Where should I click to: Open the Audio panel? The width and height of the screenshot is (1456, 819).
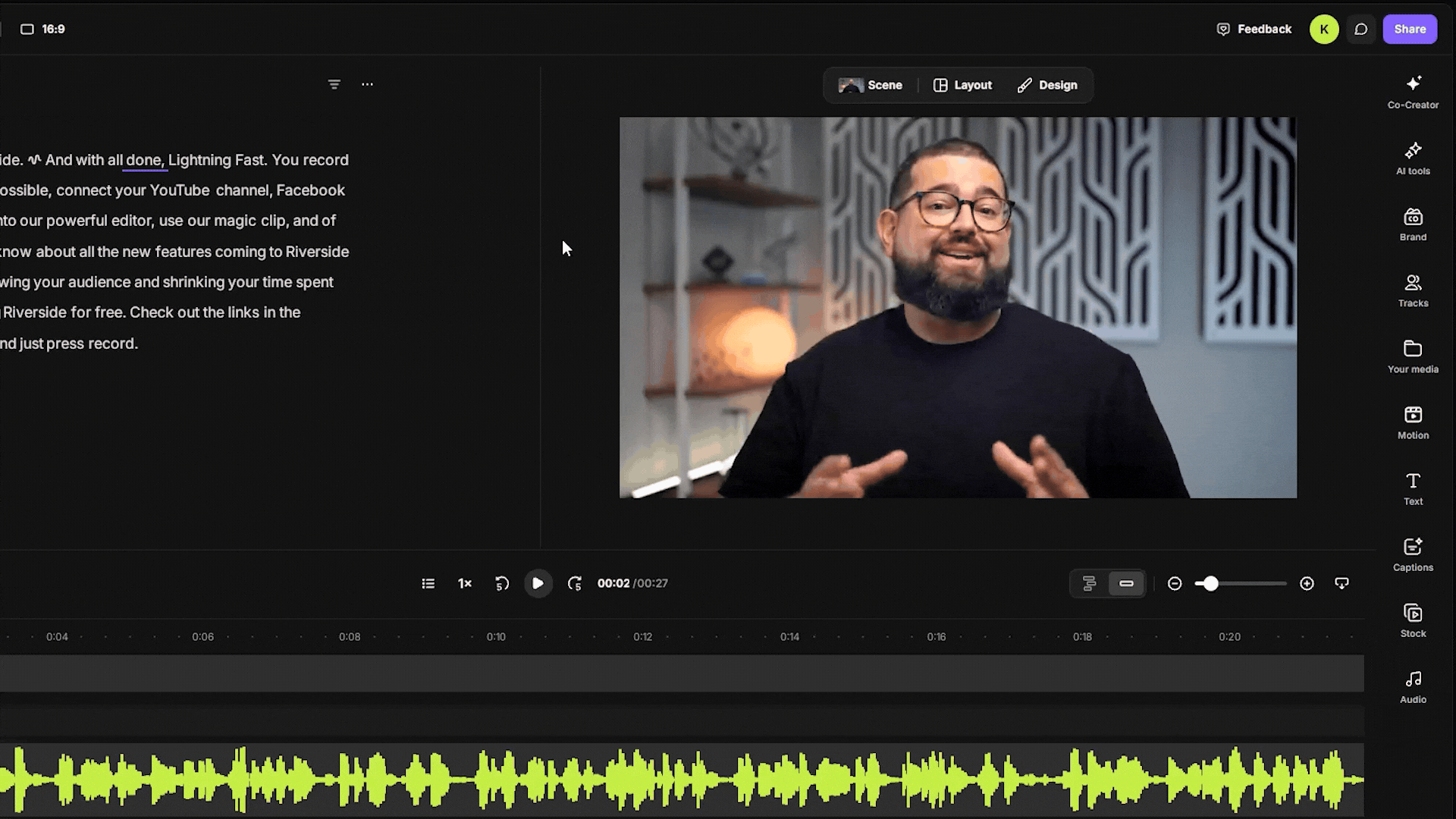point(1413,686)
